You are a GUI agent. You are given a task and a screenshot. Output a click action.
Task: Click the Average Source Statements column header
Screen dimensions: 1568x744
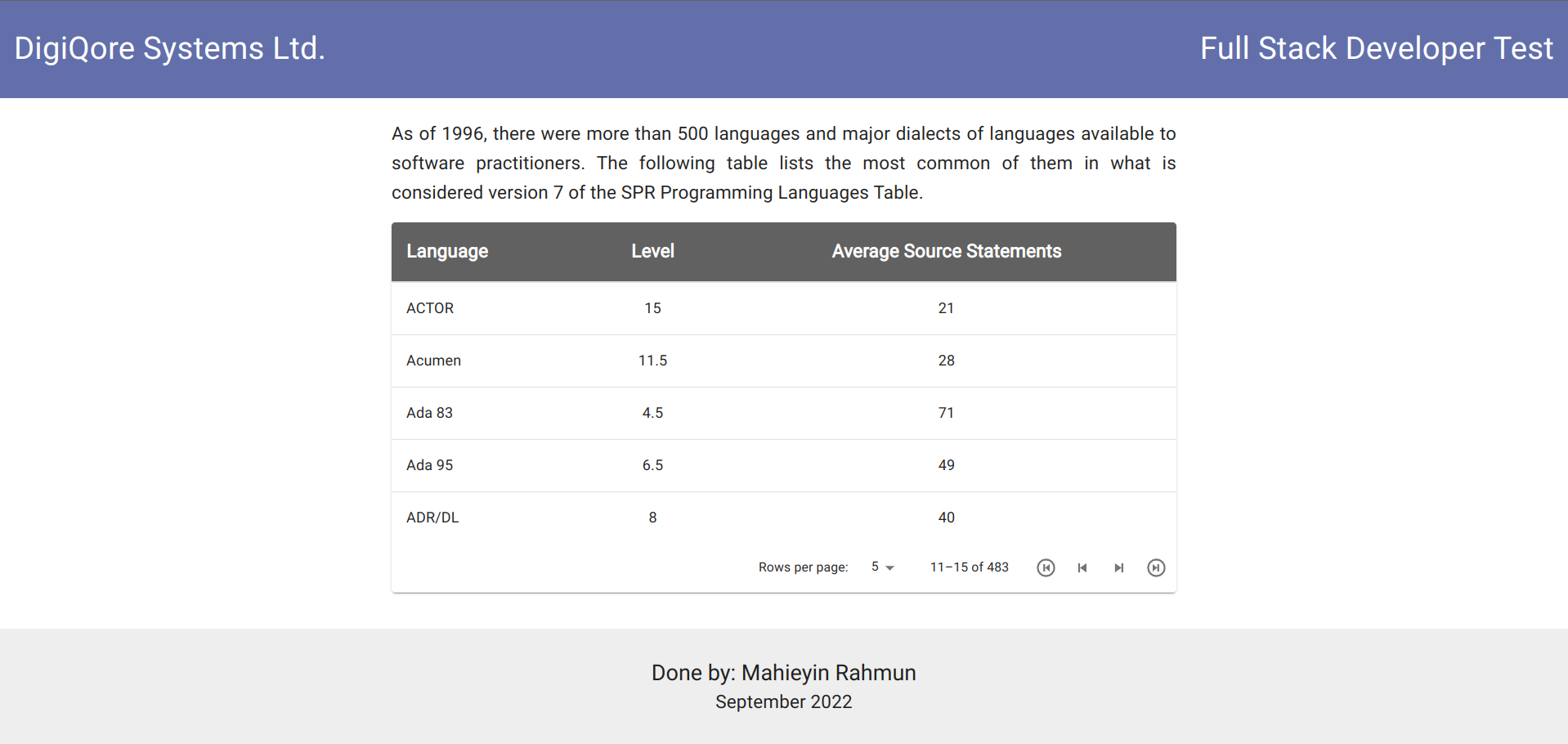[x=947, y=251]
